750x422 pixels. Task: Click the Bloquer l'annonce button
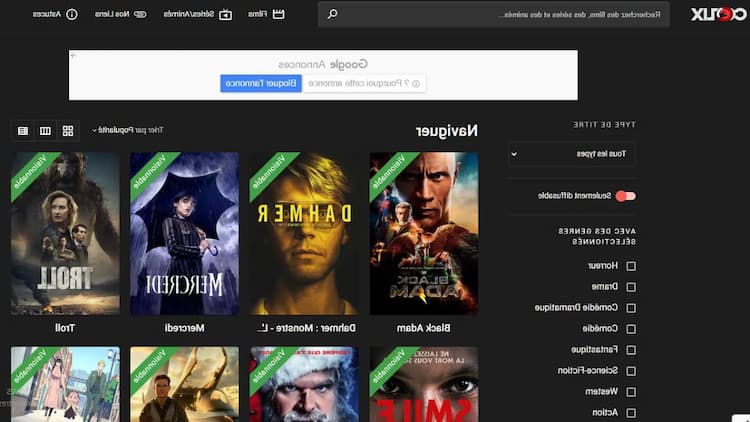click(261, 83)
